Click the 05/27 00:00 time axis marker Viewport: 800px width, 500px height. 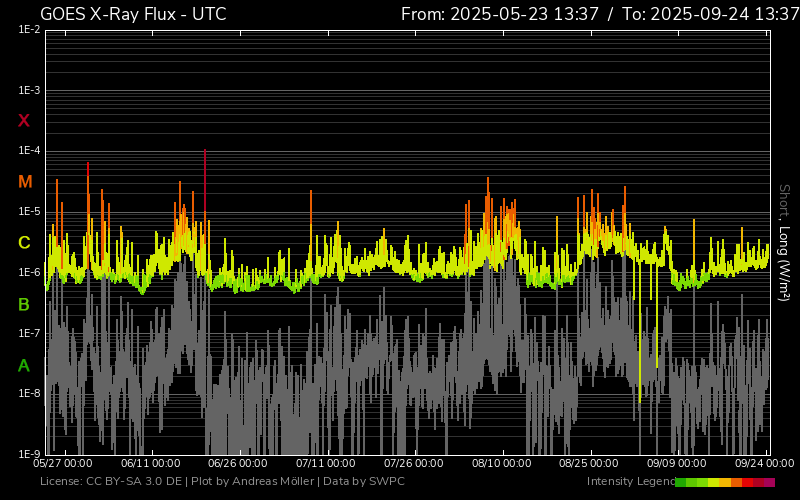63,464
